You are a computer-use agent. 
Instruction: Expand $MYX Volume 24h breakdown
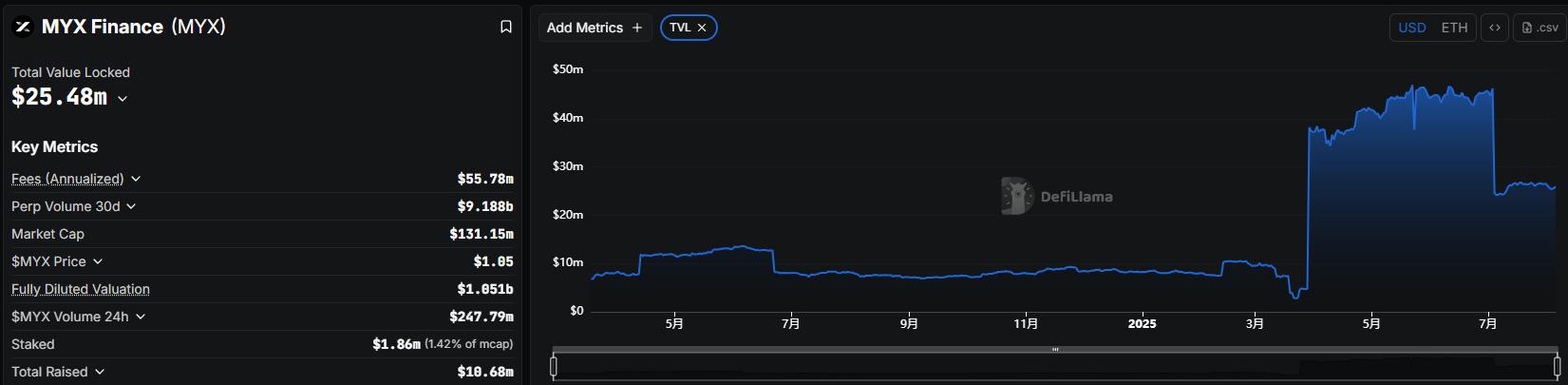141,317
